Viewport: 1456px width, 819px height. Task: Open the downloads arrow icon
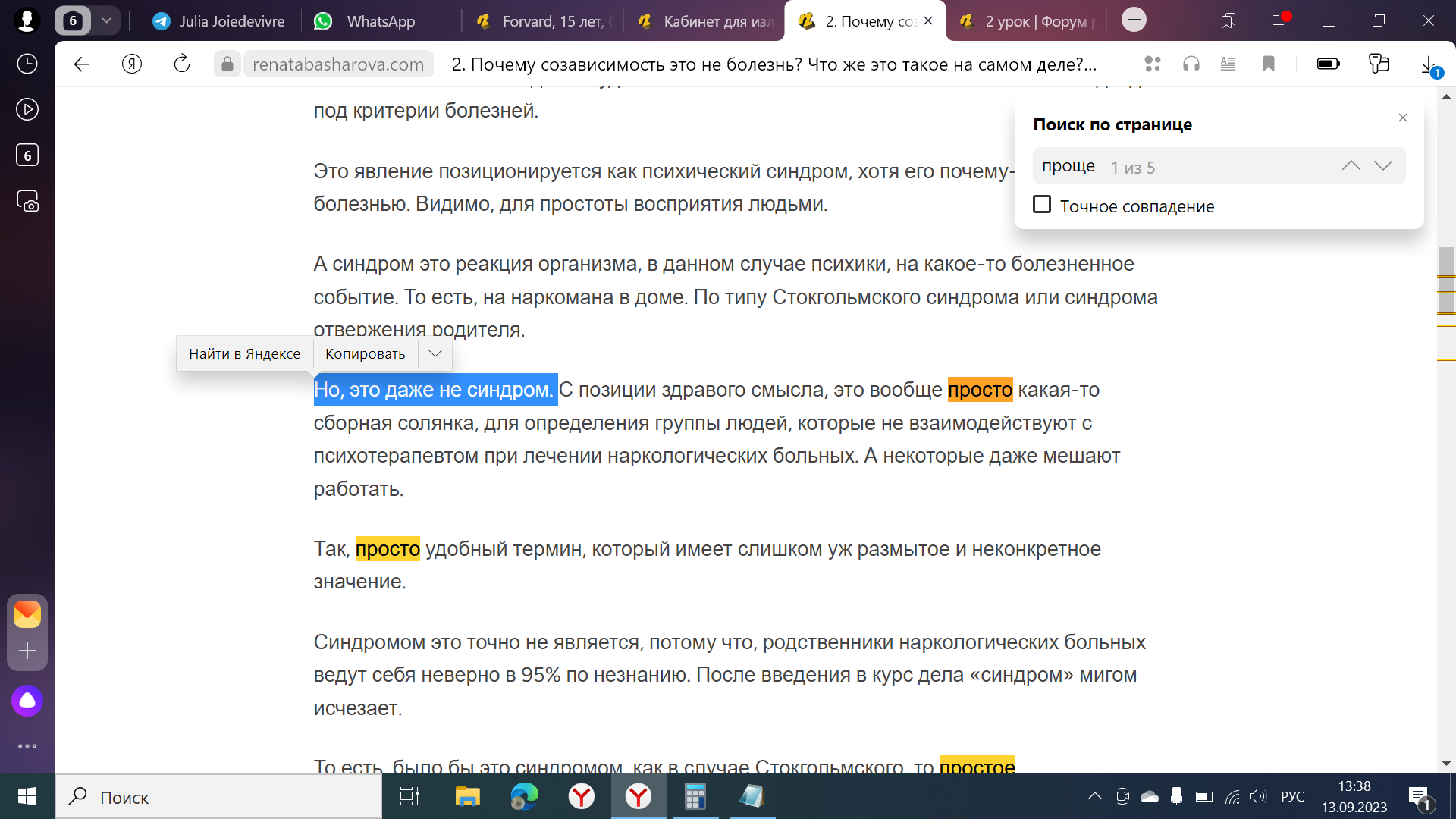tap(1428, 64)
